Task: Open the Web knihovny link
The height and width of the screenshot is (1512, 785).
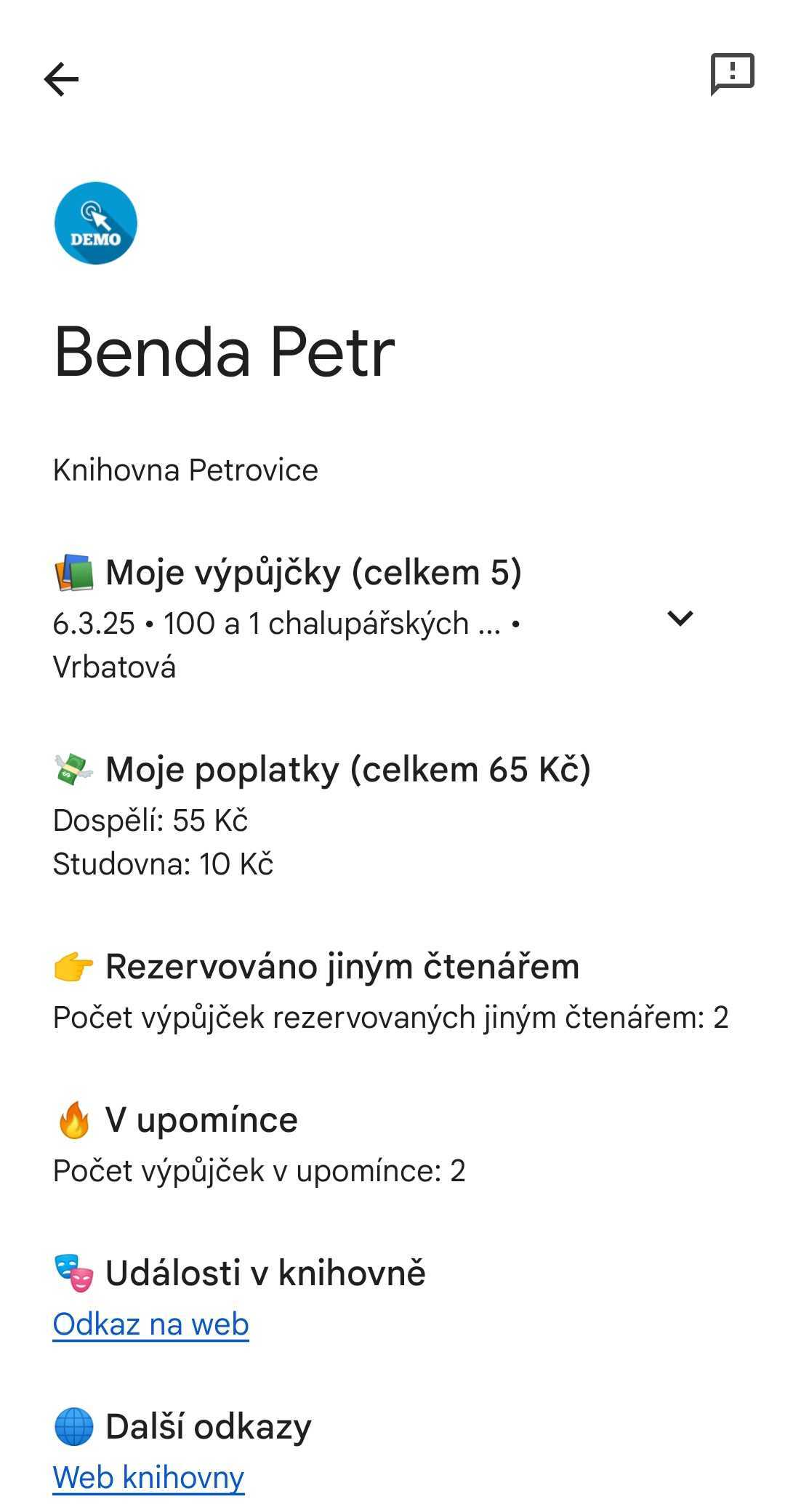Action: (149, 1478)
